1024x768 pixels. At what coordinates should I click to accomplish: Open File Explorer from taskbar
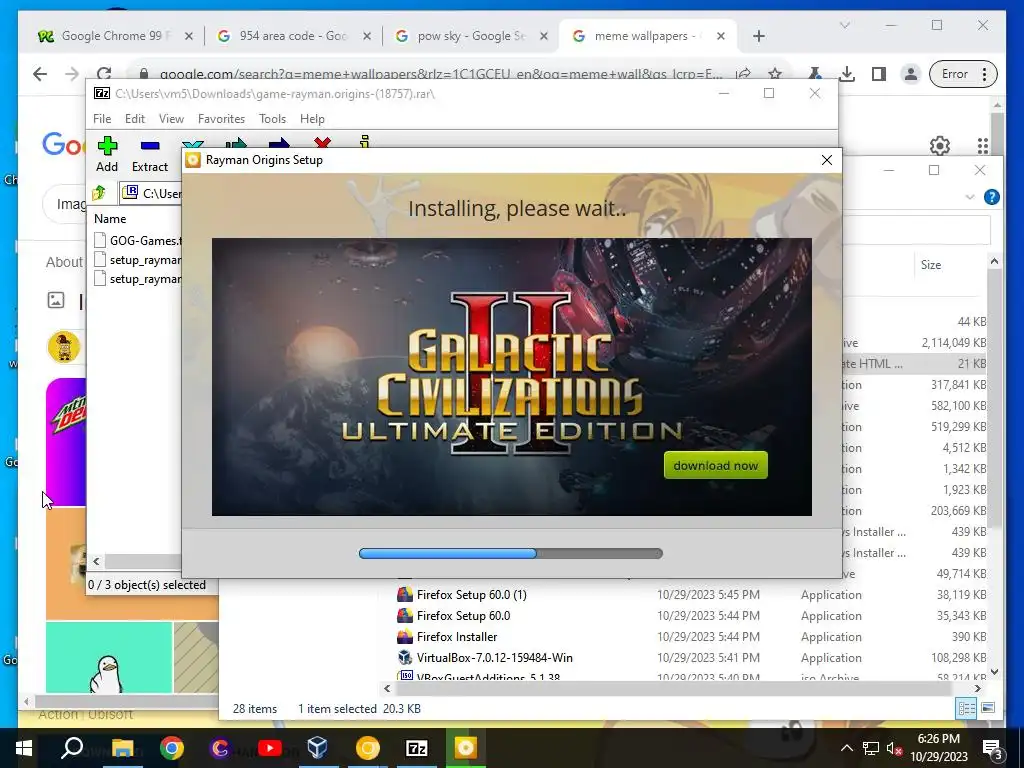(x=122, y=748)
